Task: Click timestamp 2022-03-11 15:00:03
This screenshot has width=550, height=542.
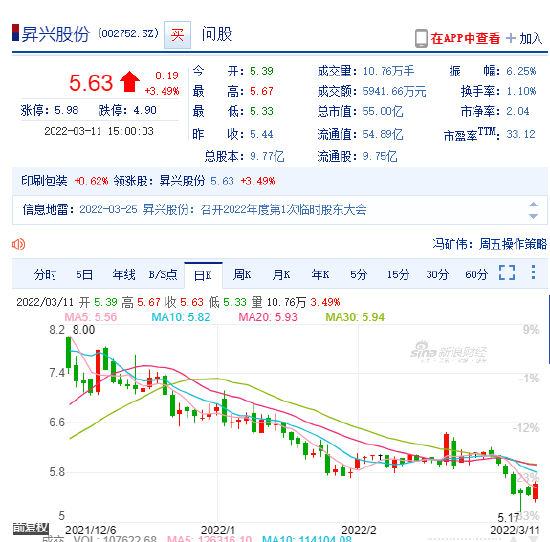Action: tap(99, 131)
